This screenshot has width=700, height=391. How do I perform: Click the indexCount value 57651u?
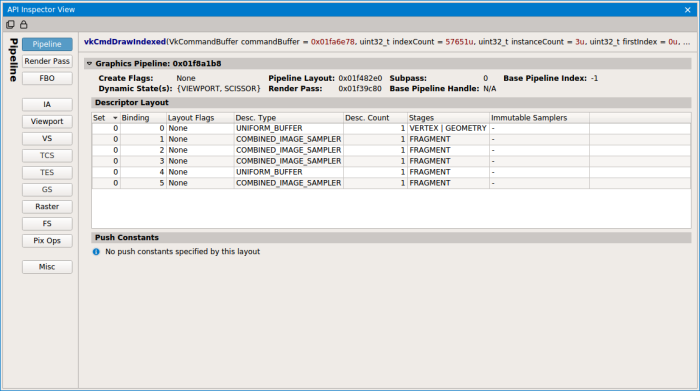[x=459, y=42]
